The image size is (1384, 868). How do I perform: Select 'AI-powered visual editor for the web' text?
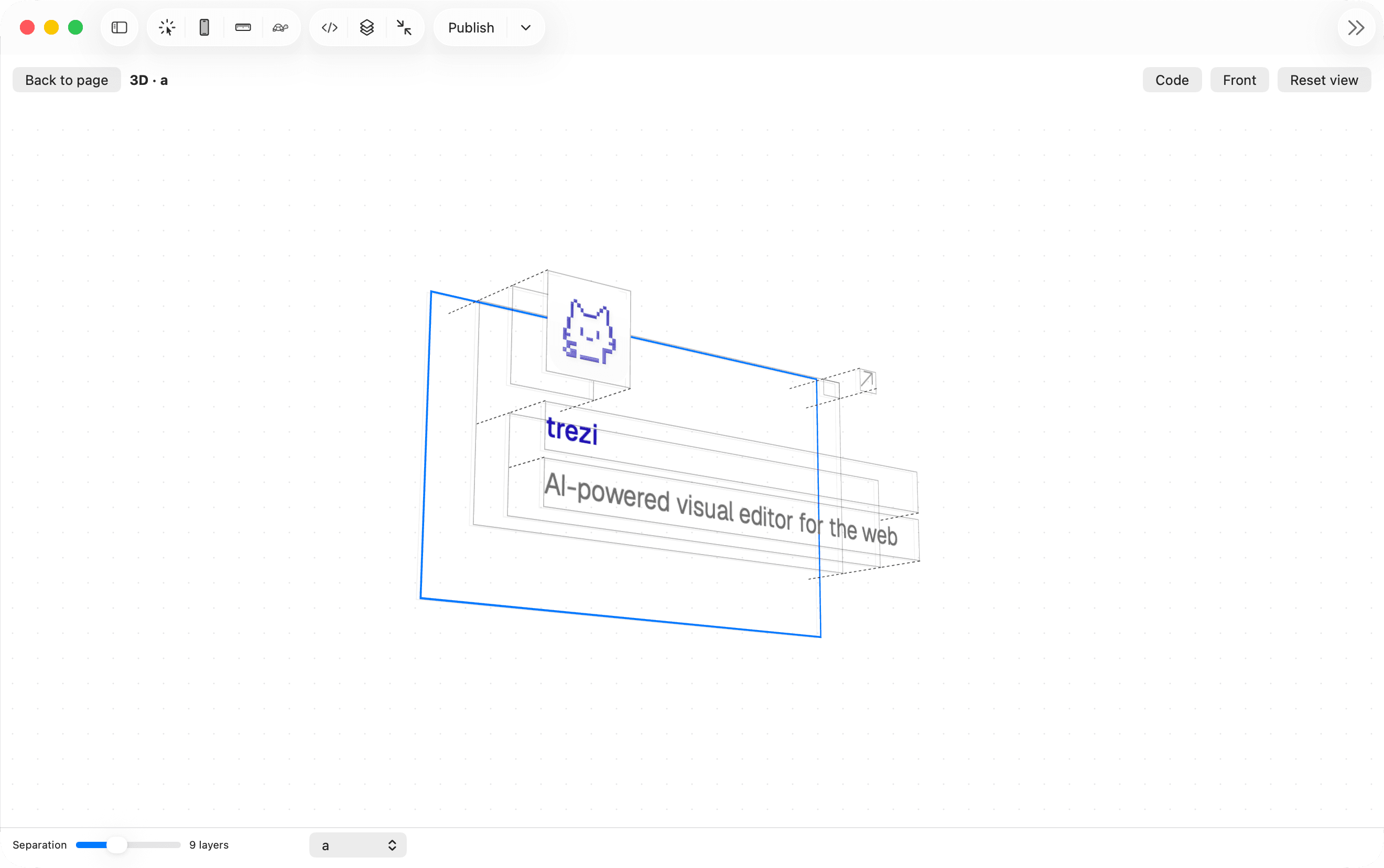click(720, 509)
